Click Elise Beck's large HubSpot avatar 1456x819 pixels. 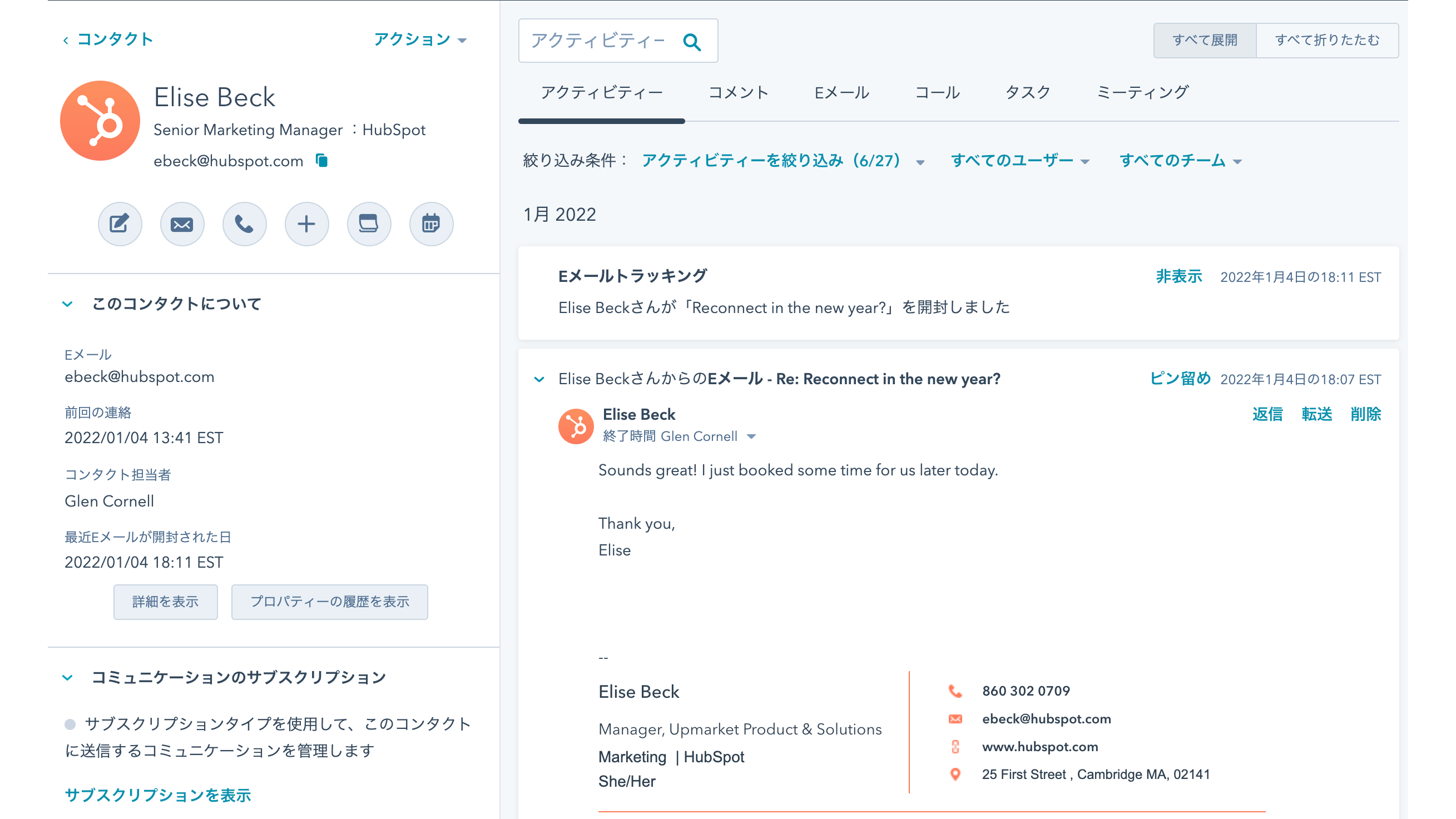tap(100, 121)
